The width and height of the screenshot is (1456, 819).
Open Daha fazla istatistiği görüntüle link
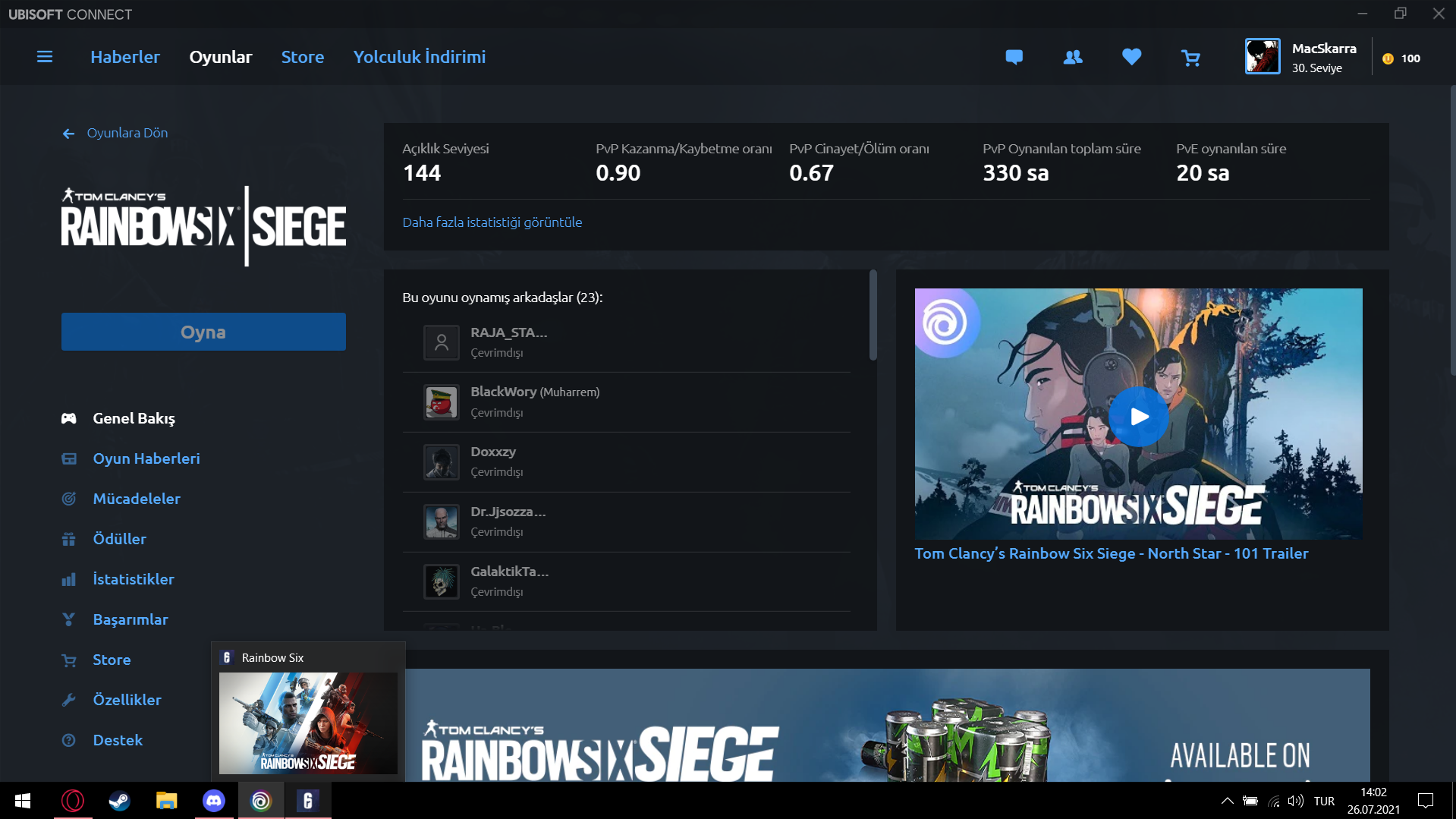(x=492, y=222)
